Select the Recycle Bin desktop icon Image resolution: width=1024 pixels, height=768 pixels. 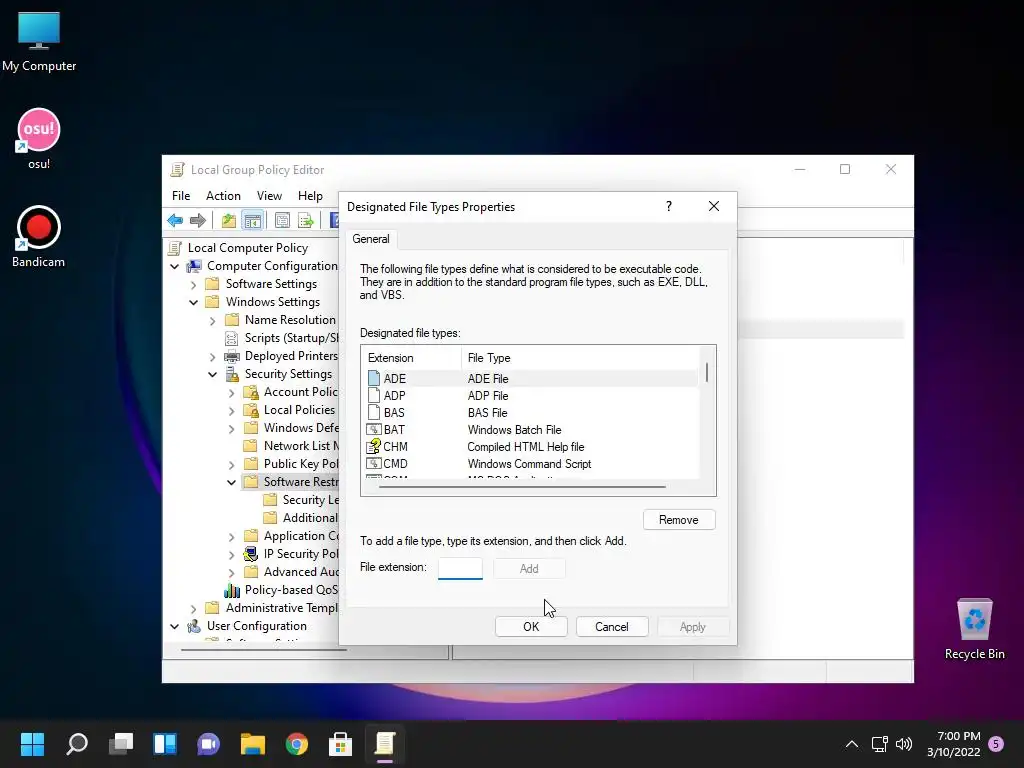[x=974, y=629]
